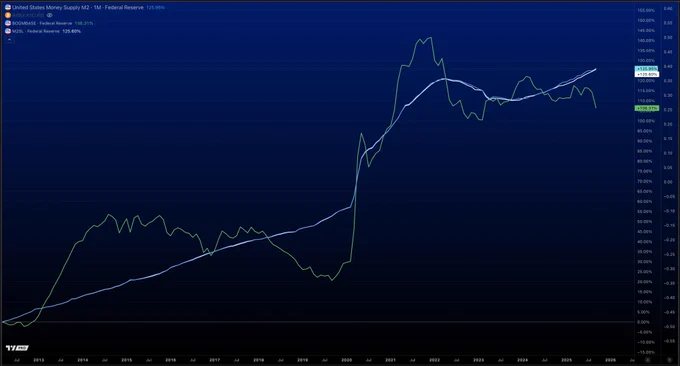The image size is (680, 366).
Task: Select the United States Money Supply M2 title
Action: (78, 7)
